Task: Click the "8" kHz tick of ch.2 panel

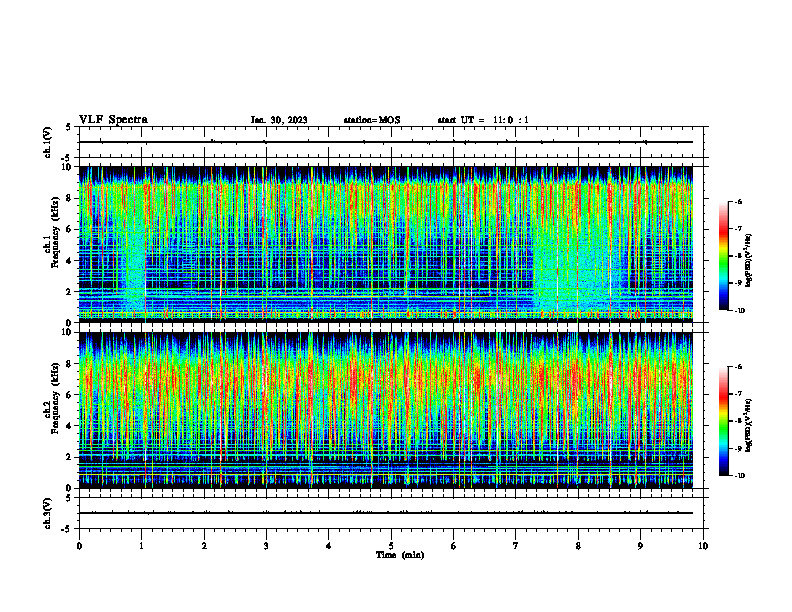Action: click(x=70, y=364)
